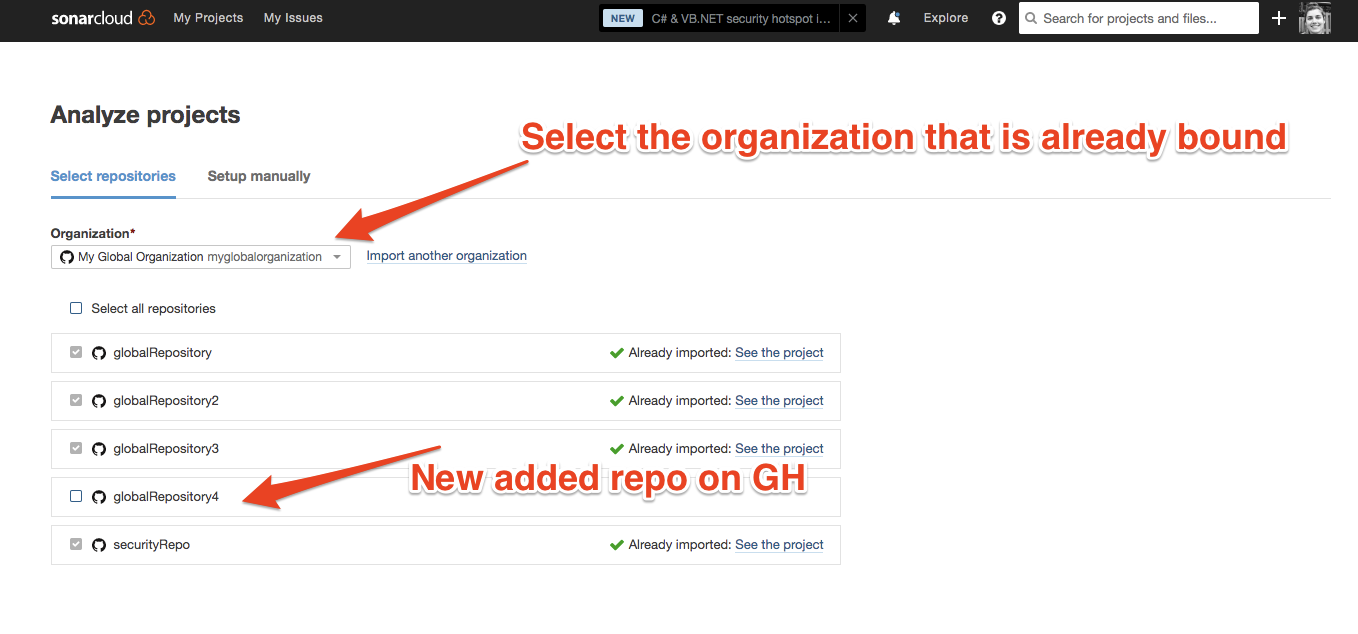The image size is (1358, 634).
Task: Open the user avatar menu
Action: pos(1315,18)
